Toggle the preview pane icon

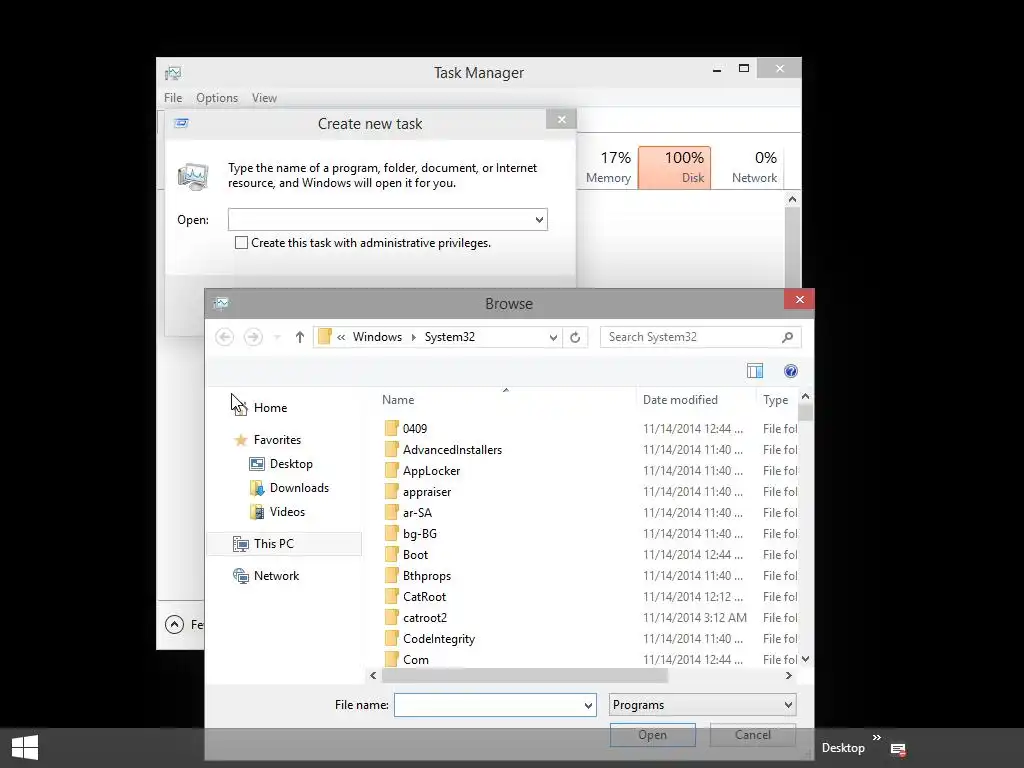point(755,371)
